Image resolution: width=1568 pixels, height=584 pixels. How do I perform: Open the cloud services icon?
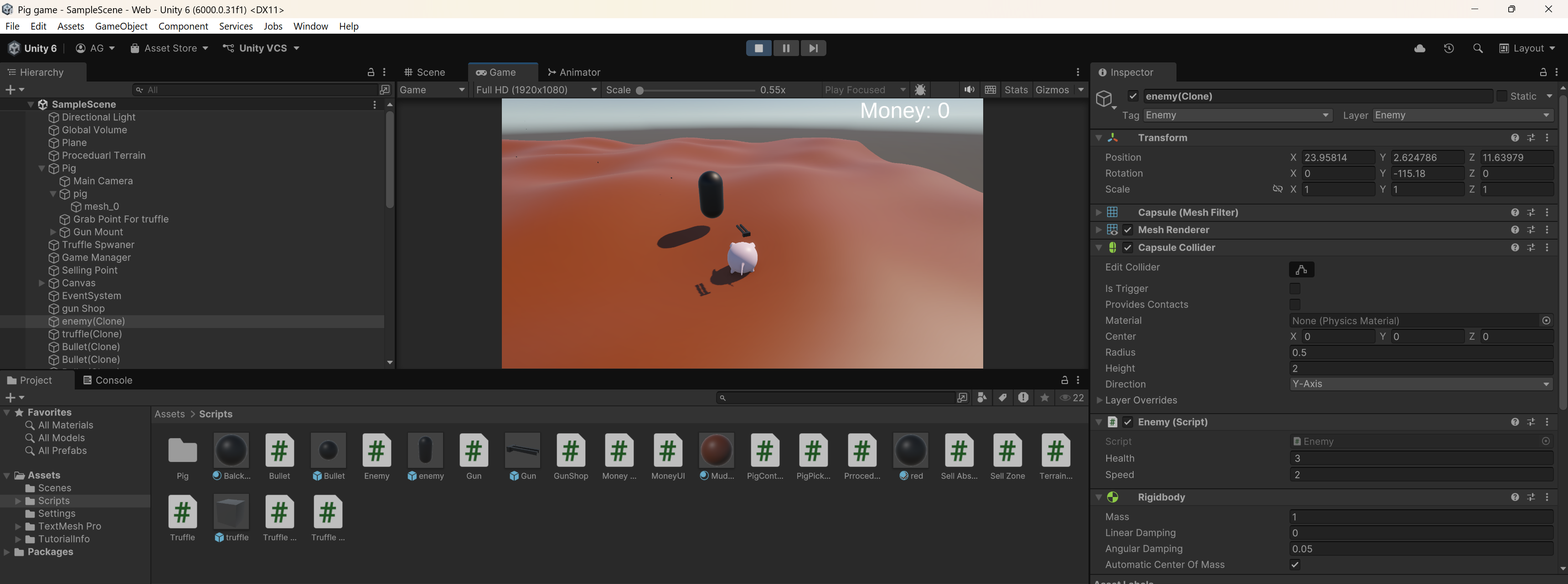[1419, 48]
